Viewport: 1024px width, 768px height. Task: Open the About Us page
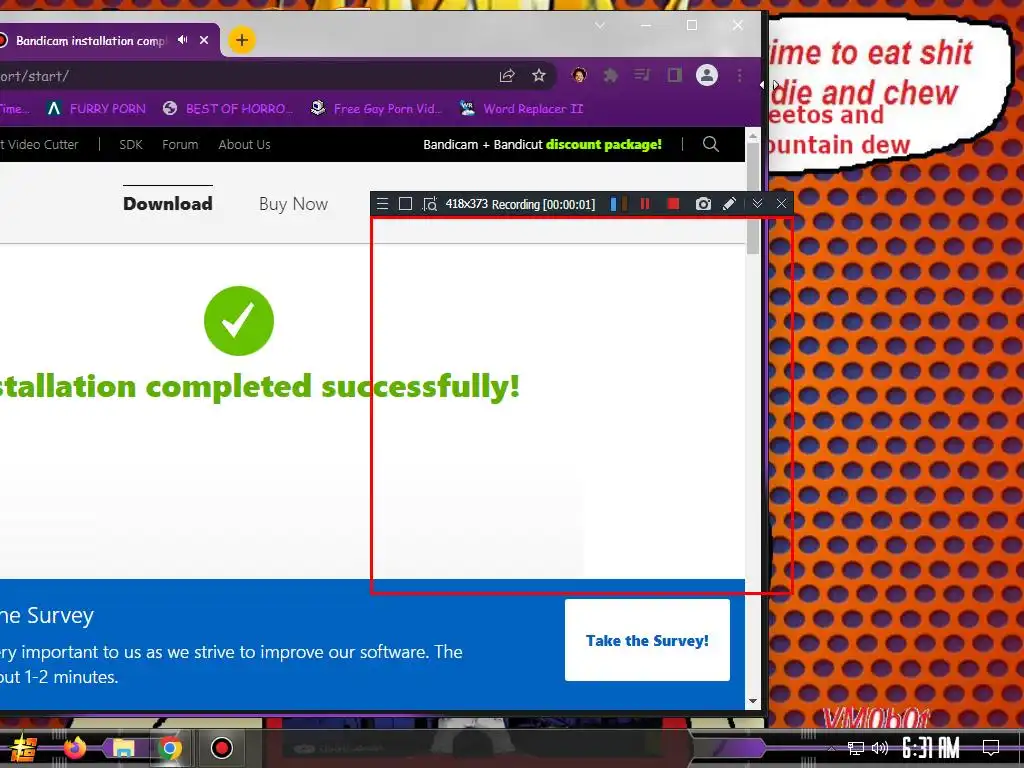(244, 144)
